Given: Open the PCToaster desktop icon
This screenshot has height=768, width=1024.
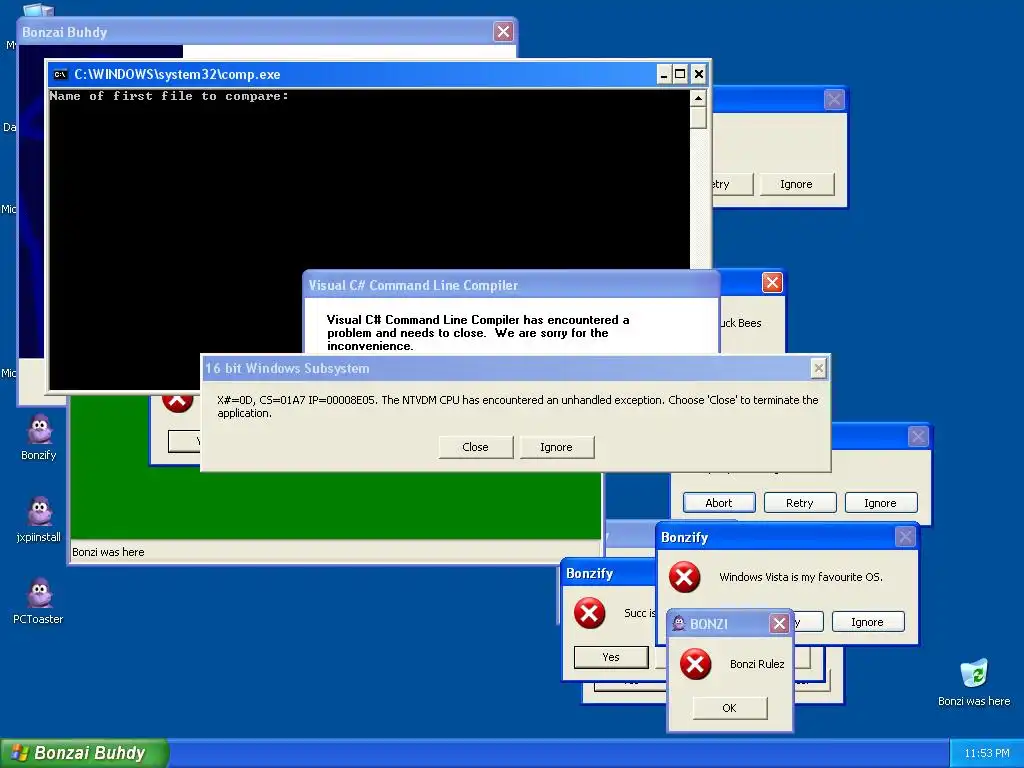Looking at the screenshot, I should coord(39,601).
